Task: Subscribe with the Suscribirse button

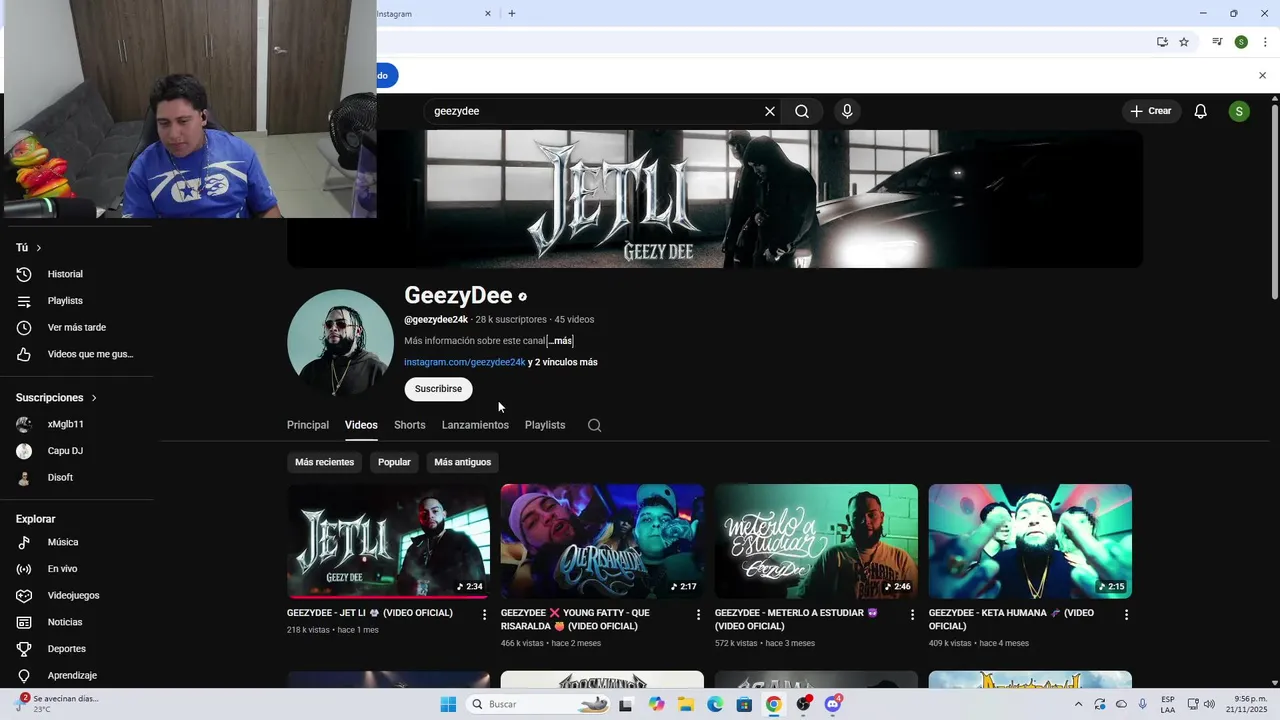Action: coord(438,389)
